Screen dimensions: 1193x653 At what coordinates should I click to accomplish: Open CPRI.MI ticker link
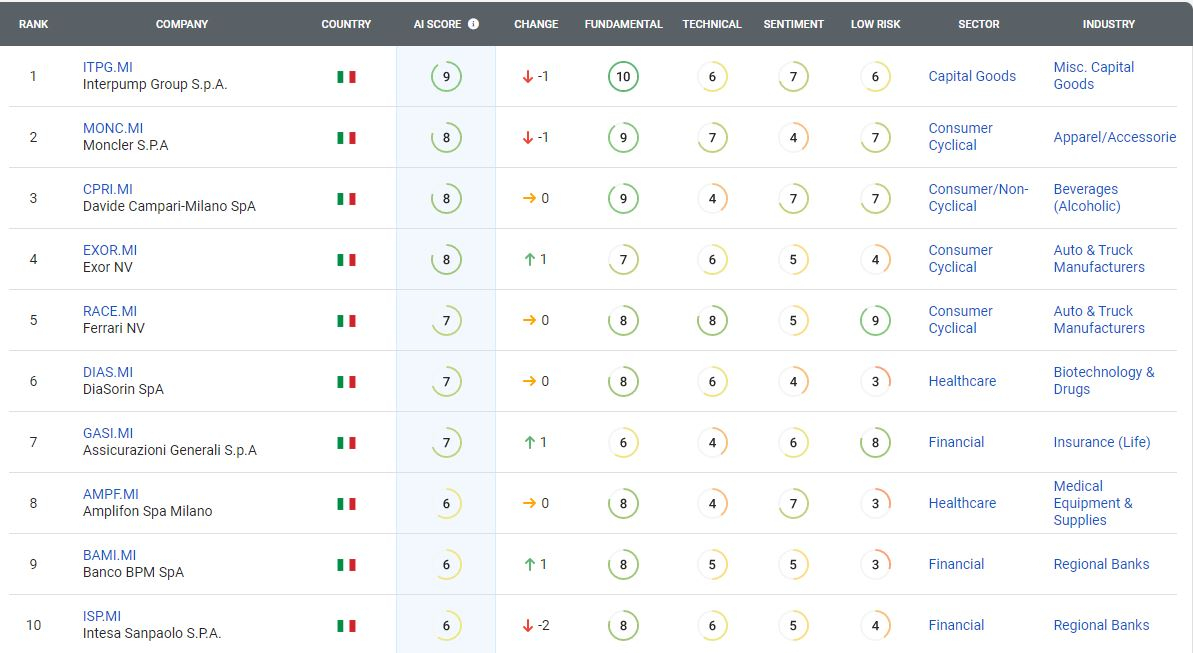click(107, 189)
